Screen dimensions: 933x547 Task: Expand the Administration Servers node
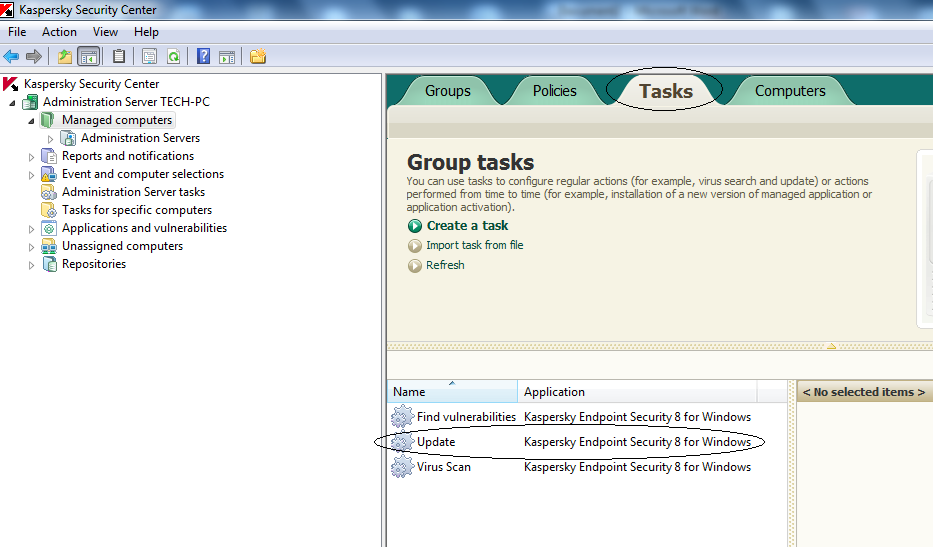51,139
